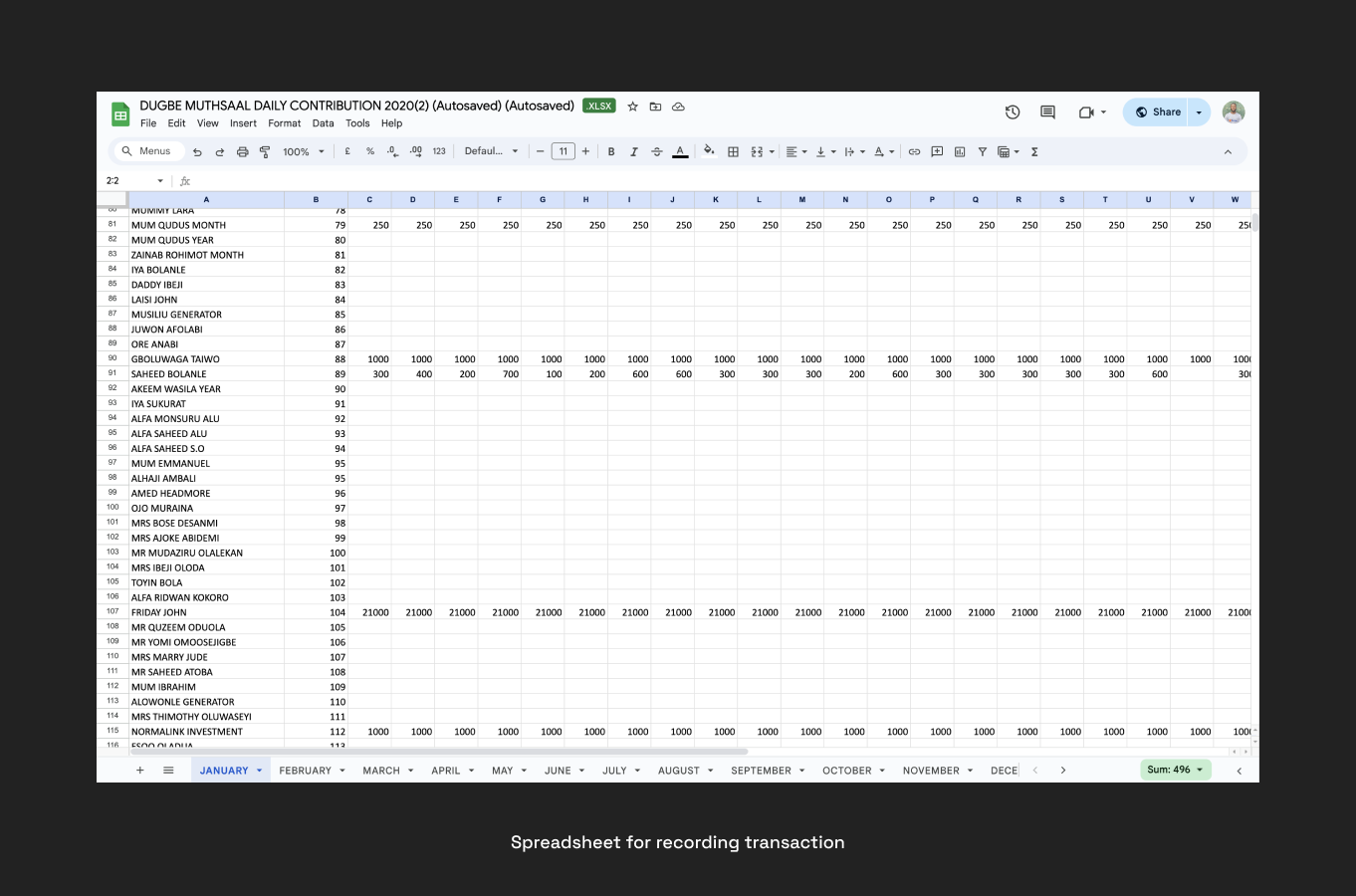Move the document to a folder
This screenshot has width=1356, height=896.
655,107
